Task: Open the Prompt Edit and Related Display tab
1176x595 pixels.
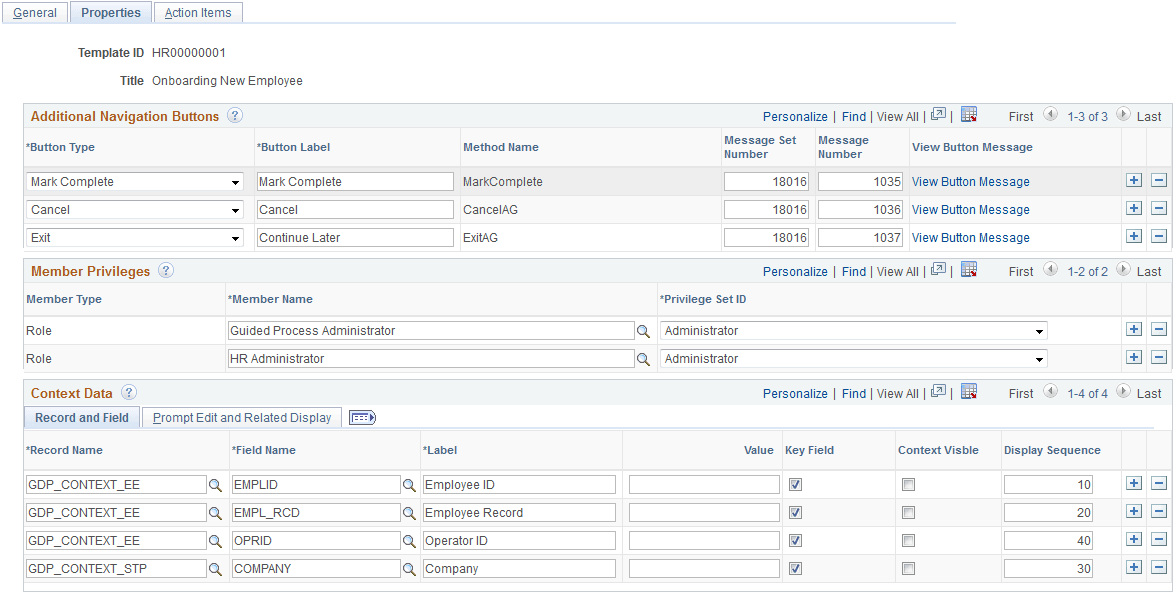Action: pos(240,417)
